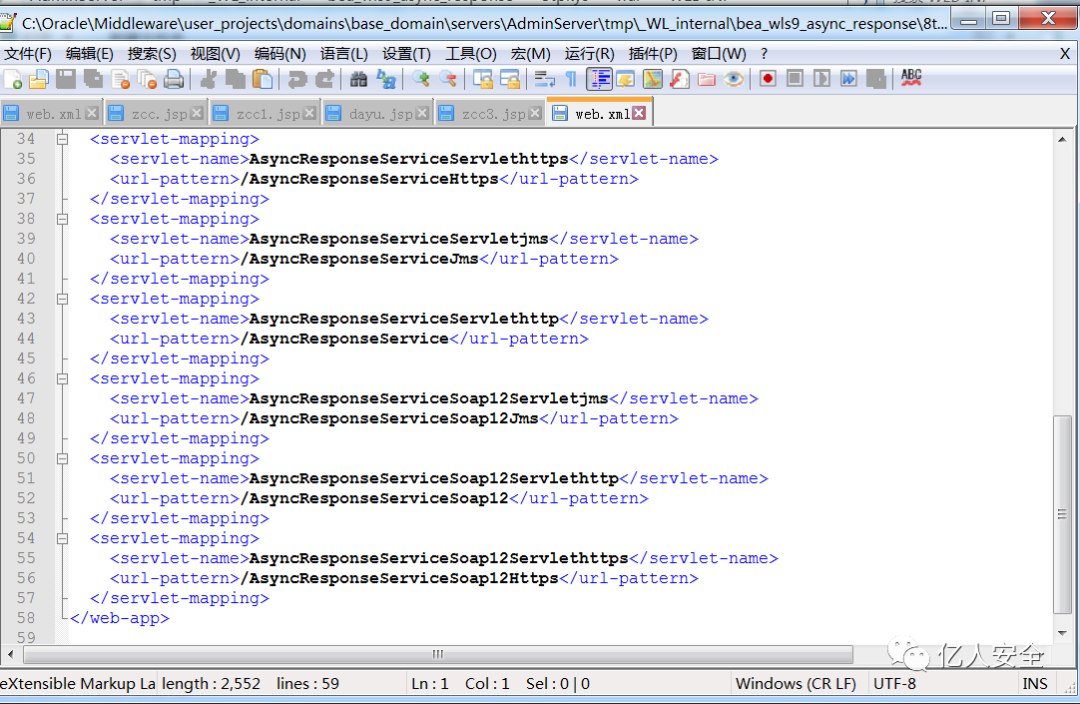The height and width of the screenshot is (704, 1080).
Task: Open the 视图(V) menu
Action: pyautogui.click(x=215, y=54)
